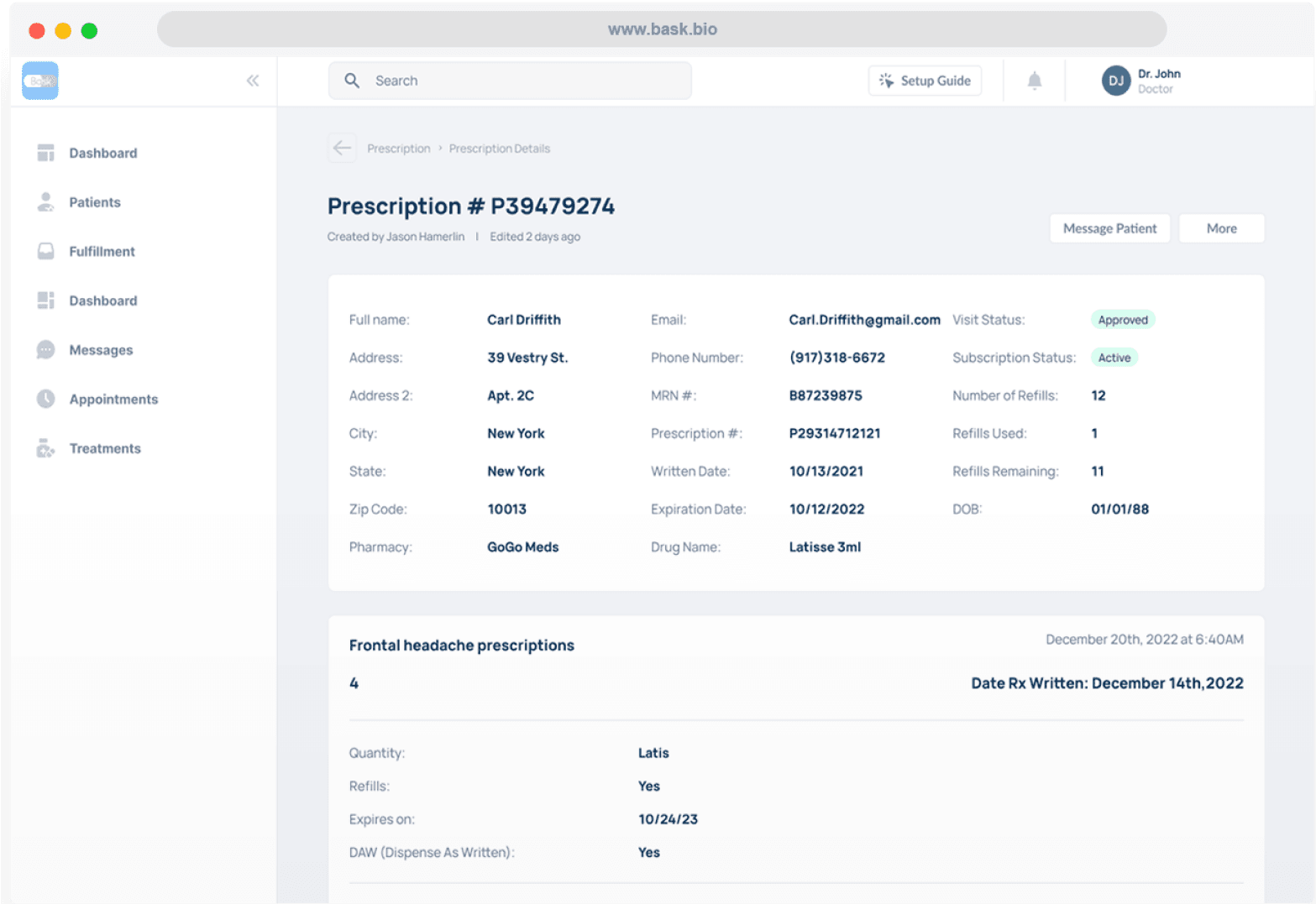Click the Message Patient button
1316x904 pixels.
coord(1109,228)
